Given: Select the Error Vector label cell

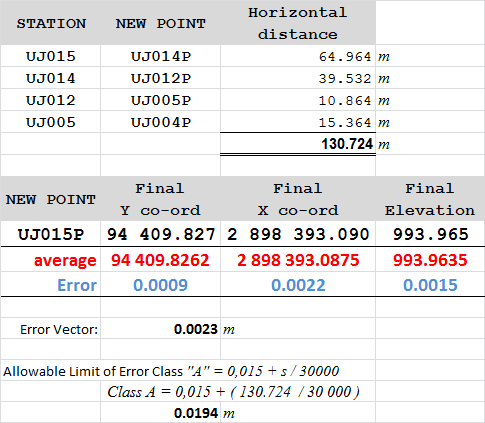Looking at the screenshot, I should click(51, 329).
